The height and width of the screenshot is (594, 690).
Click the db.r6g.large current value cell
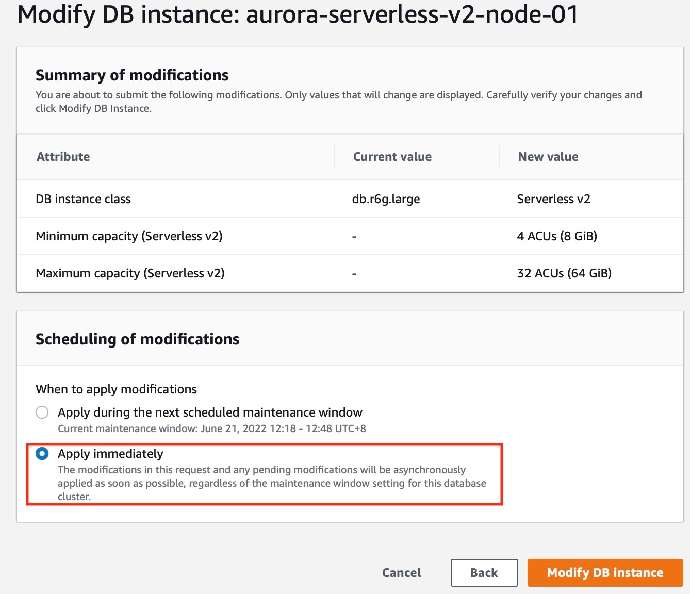386,199
